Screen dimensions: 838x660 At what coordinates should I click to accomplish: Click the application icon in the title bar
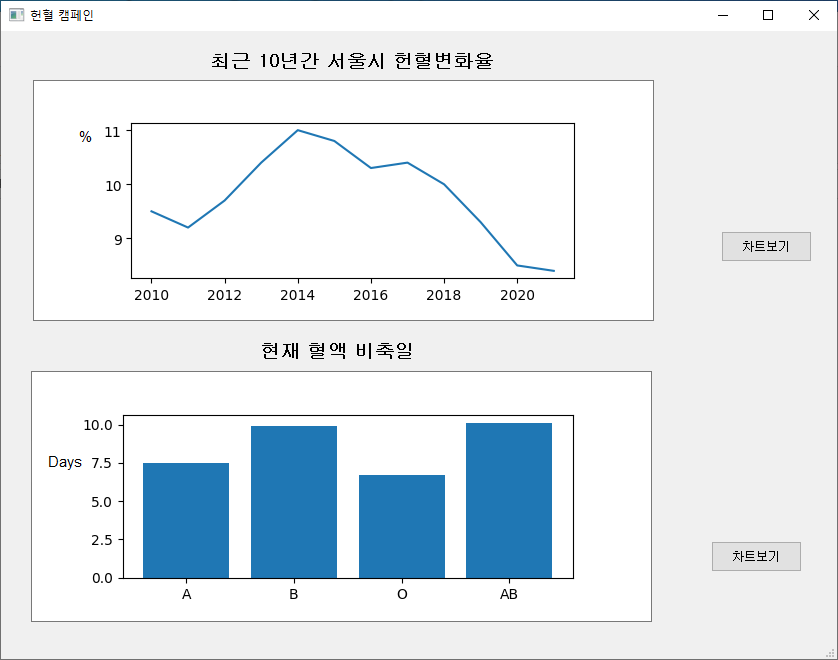pos(14,15)
